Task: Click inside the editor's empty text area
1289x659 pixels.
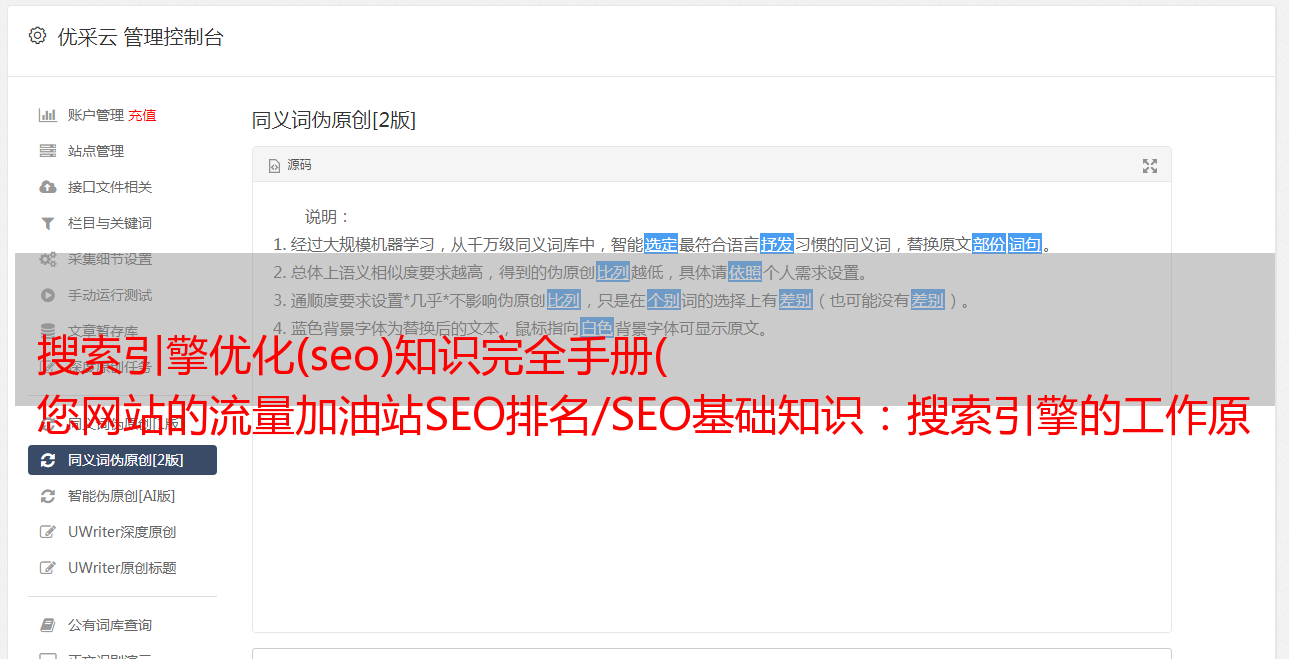Action: 711,520
